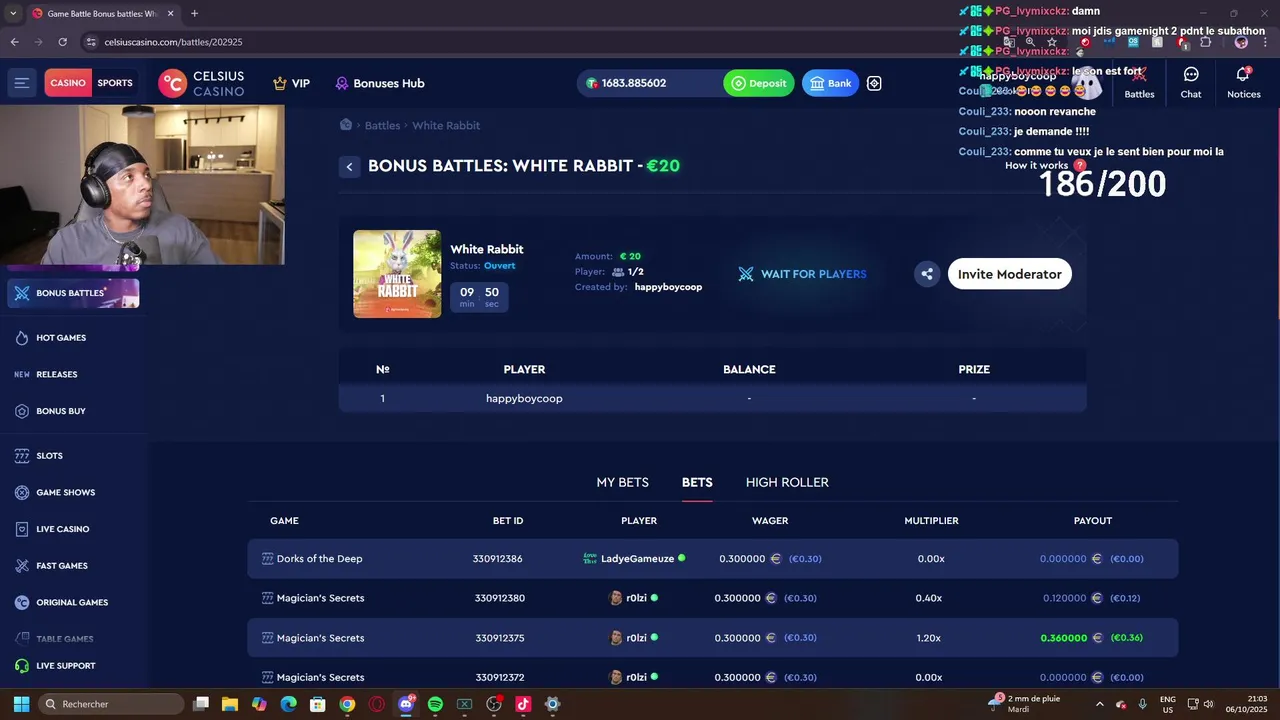Open Releases in the sidebar
This screenshot has height=720, width=1280.
(x=56, y=374)
